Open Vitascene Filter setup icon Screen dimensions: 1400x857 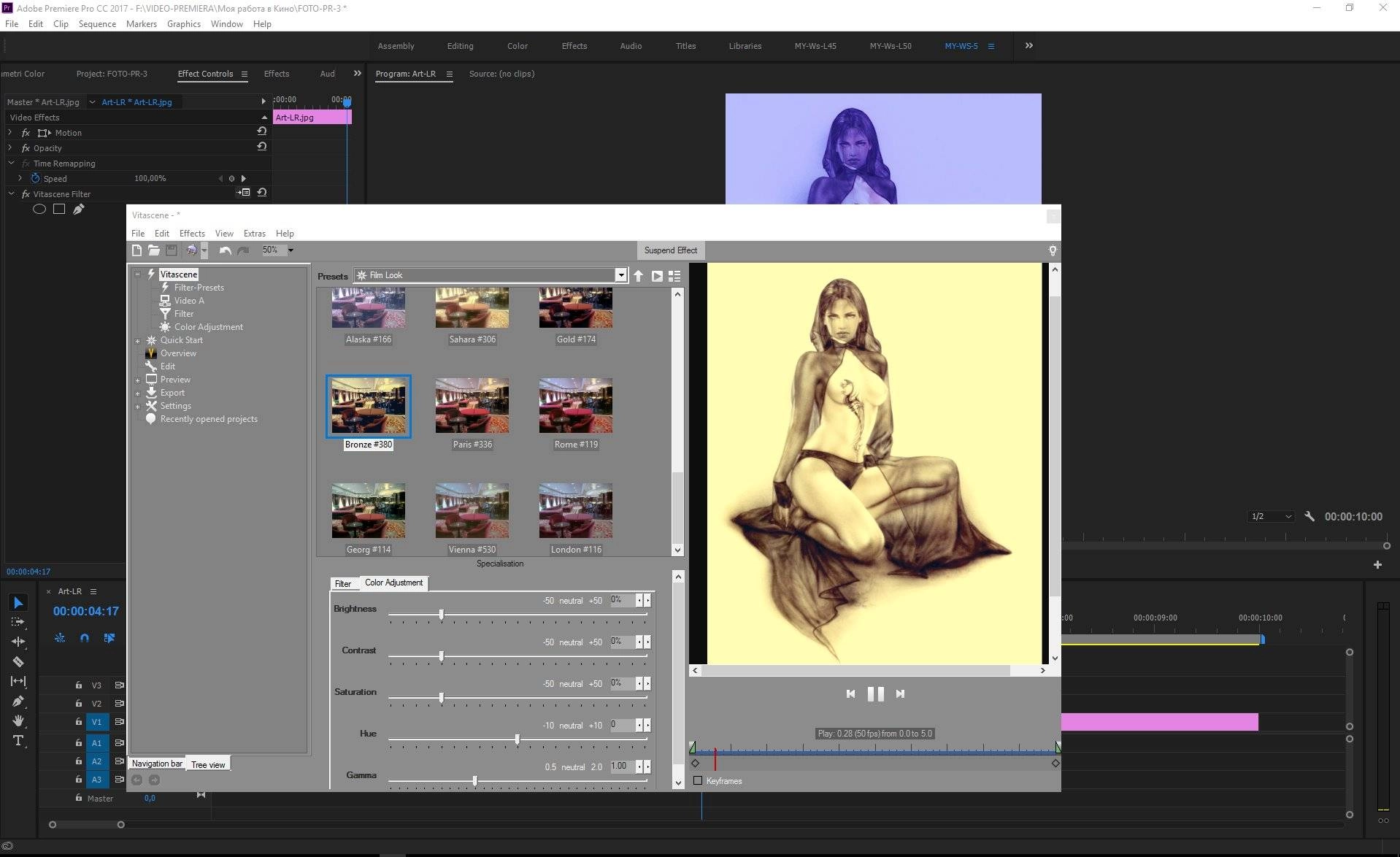pyautogui.click(x=244, y=193)
